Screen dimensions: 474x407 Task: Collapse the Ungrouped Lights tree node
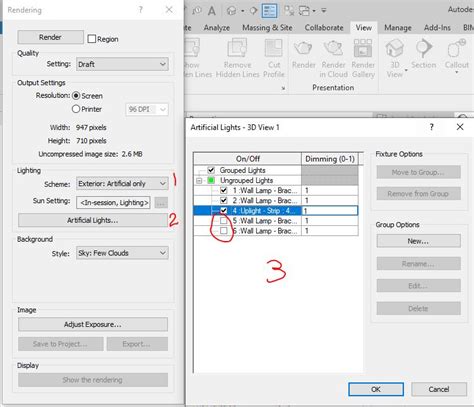pyautogui.click(x=199, y=180)
